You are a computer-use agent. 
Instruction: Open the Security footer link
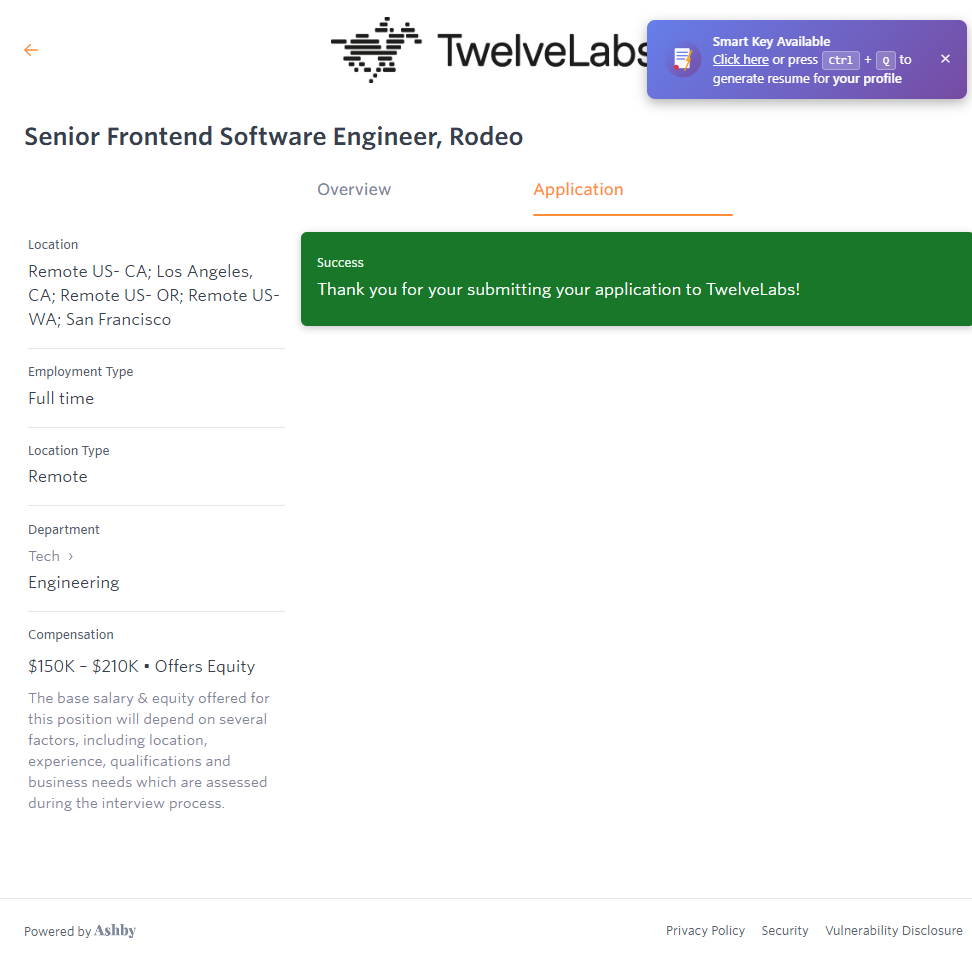[785, 931]
